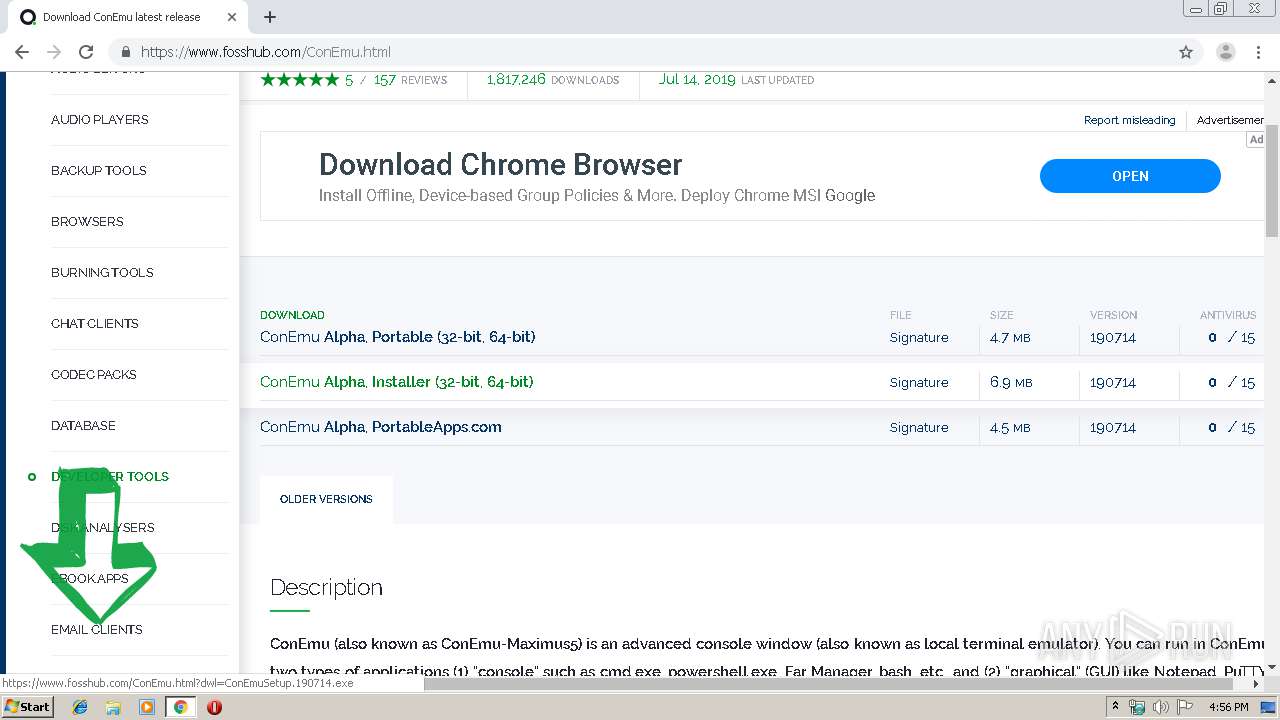Click the five-star rating

(x=300, y=80)
